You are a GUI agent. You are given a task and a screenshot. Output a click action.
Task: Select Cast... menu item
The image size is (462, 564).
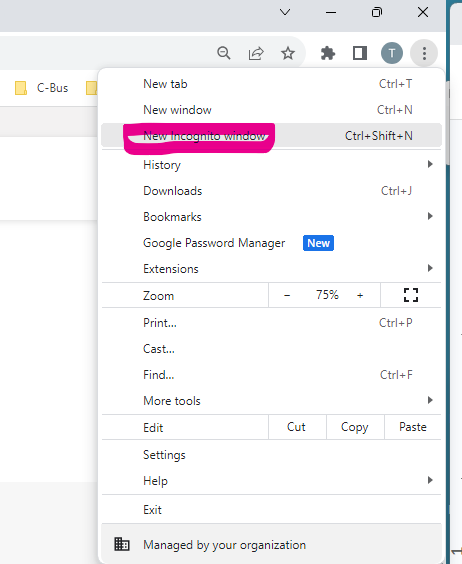pos(271,349)
